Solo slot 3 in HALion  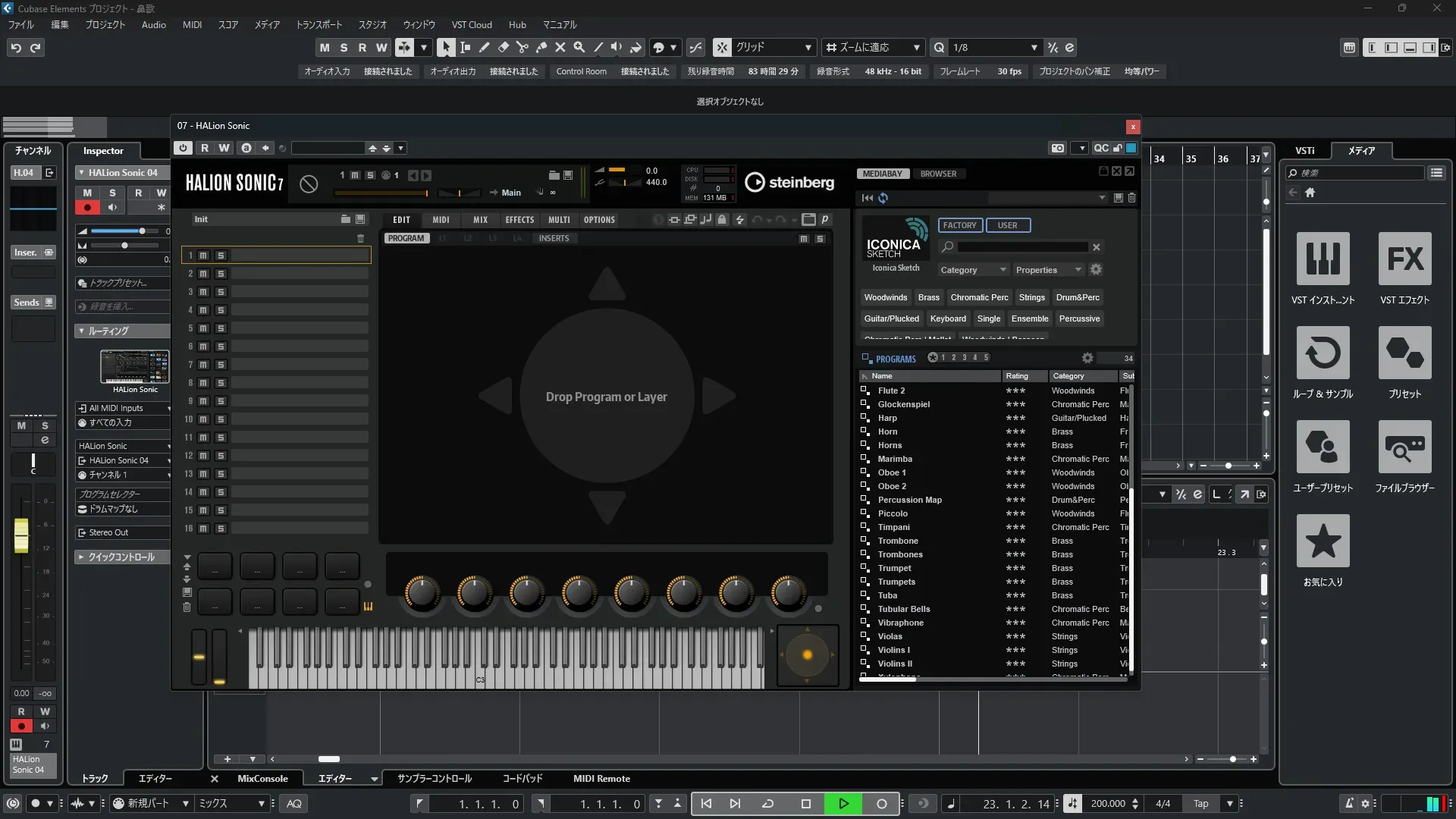tap(221, 292)
